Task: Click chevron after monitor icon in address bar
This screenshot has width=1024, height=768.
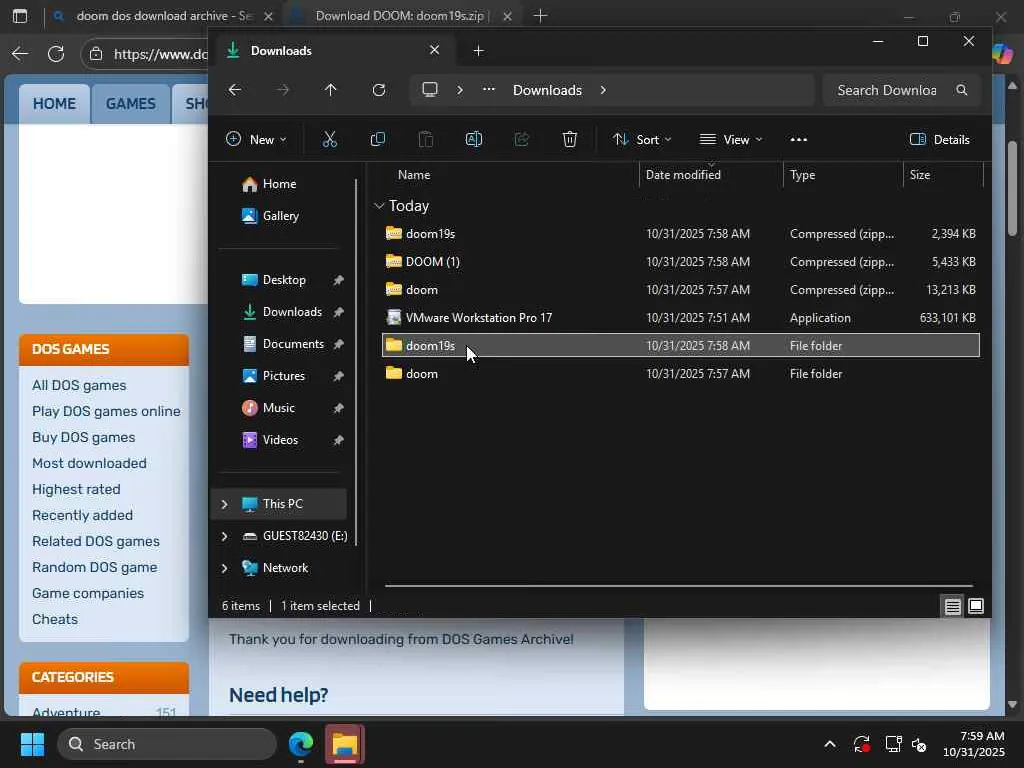Action: point(460,89)
